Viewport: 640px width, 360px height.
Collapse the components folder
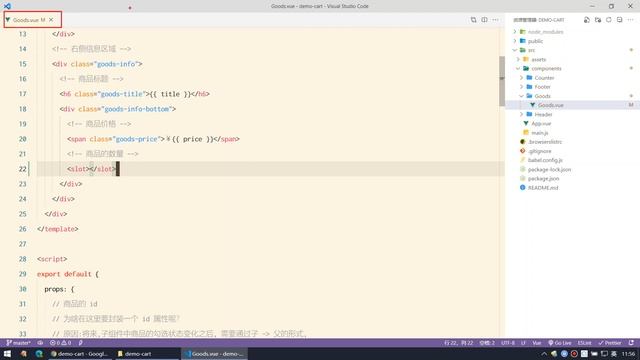tap(546, 69)
